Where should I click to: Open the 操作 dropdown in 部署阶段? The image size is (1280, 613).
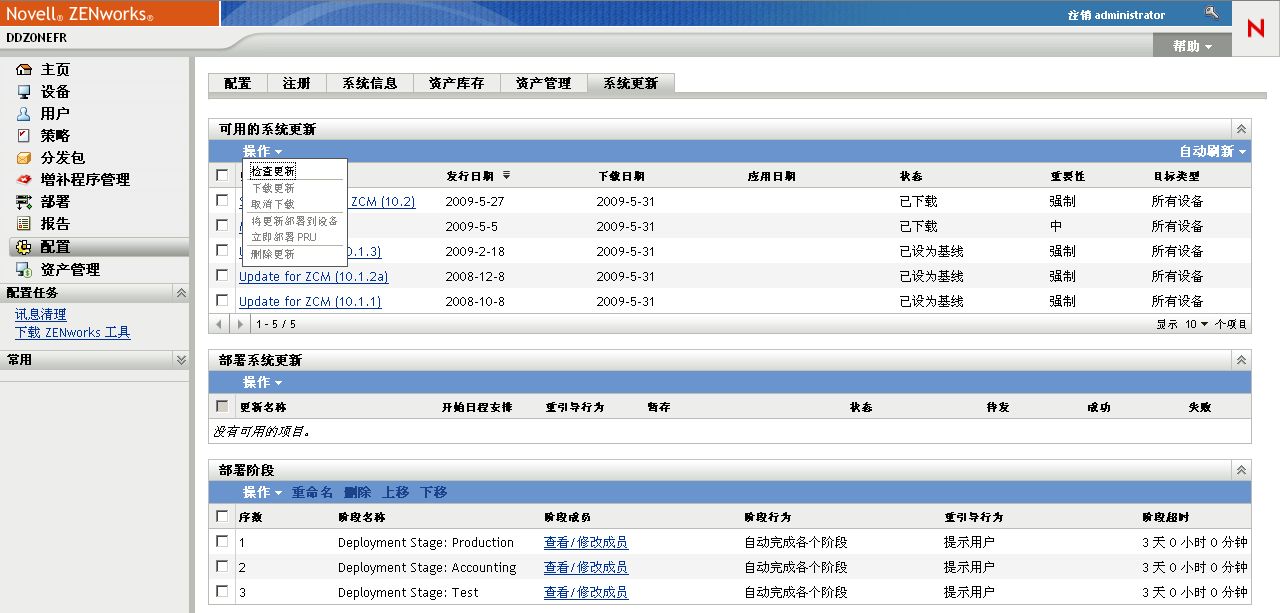(x=262, y=492)
